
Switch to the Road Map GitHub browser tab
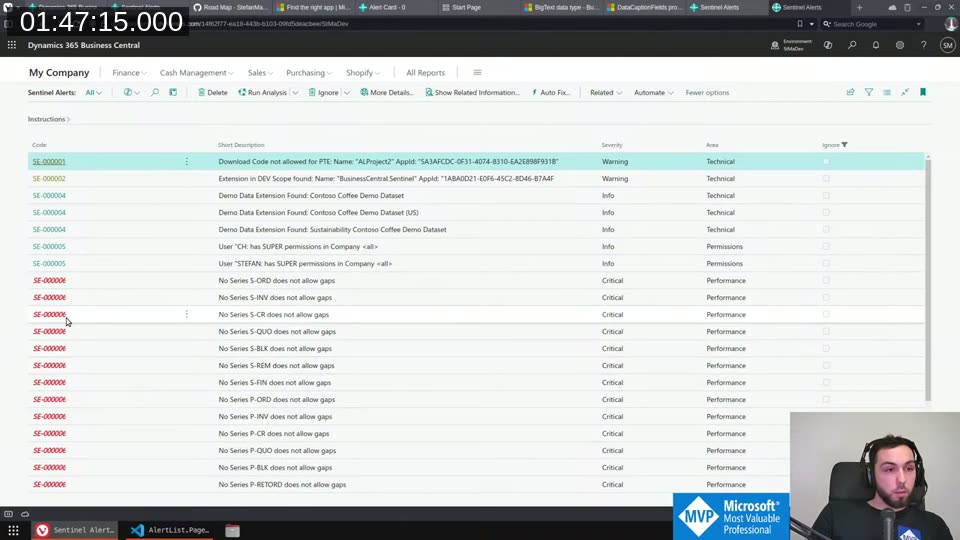230,7
